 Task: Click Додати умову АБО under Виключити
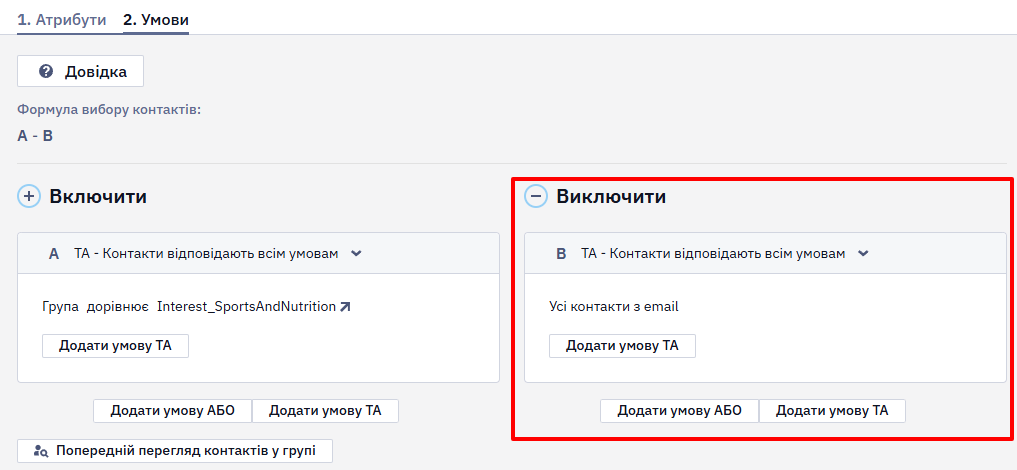pyautogui.click(x=679, y=411)
